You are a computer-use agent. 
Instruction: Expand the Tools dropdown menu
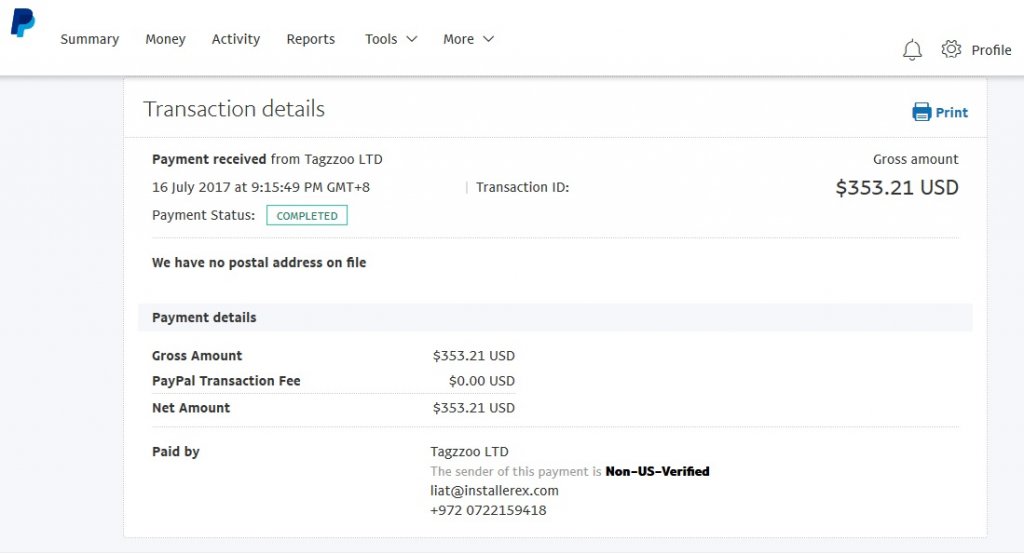coord(391,39)
